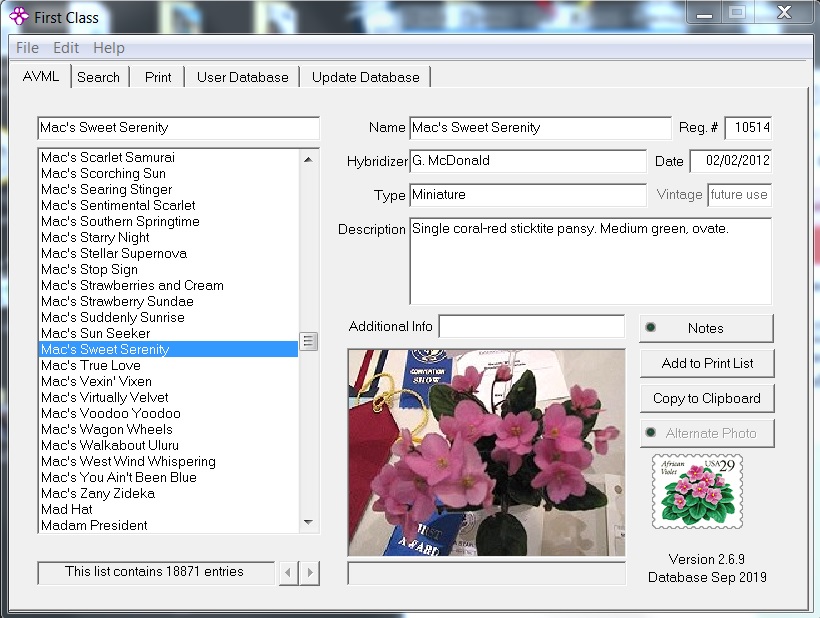Open the File menu
Screen dimensions: 820x618
(x=27, y=48)
